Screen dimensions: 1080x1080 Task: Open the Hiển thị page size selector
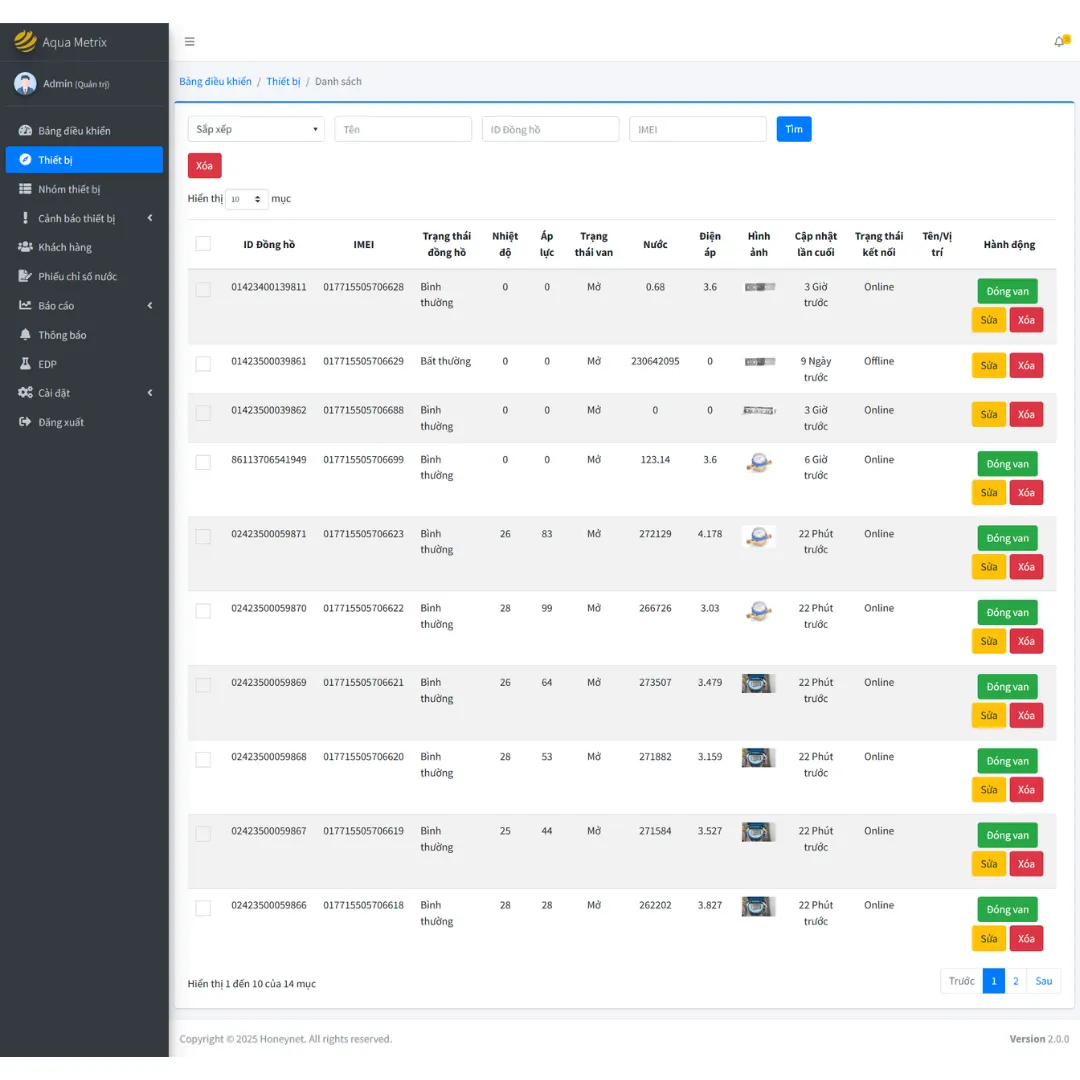click(x=246, y=199)
